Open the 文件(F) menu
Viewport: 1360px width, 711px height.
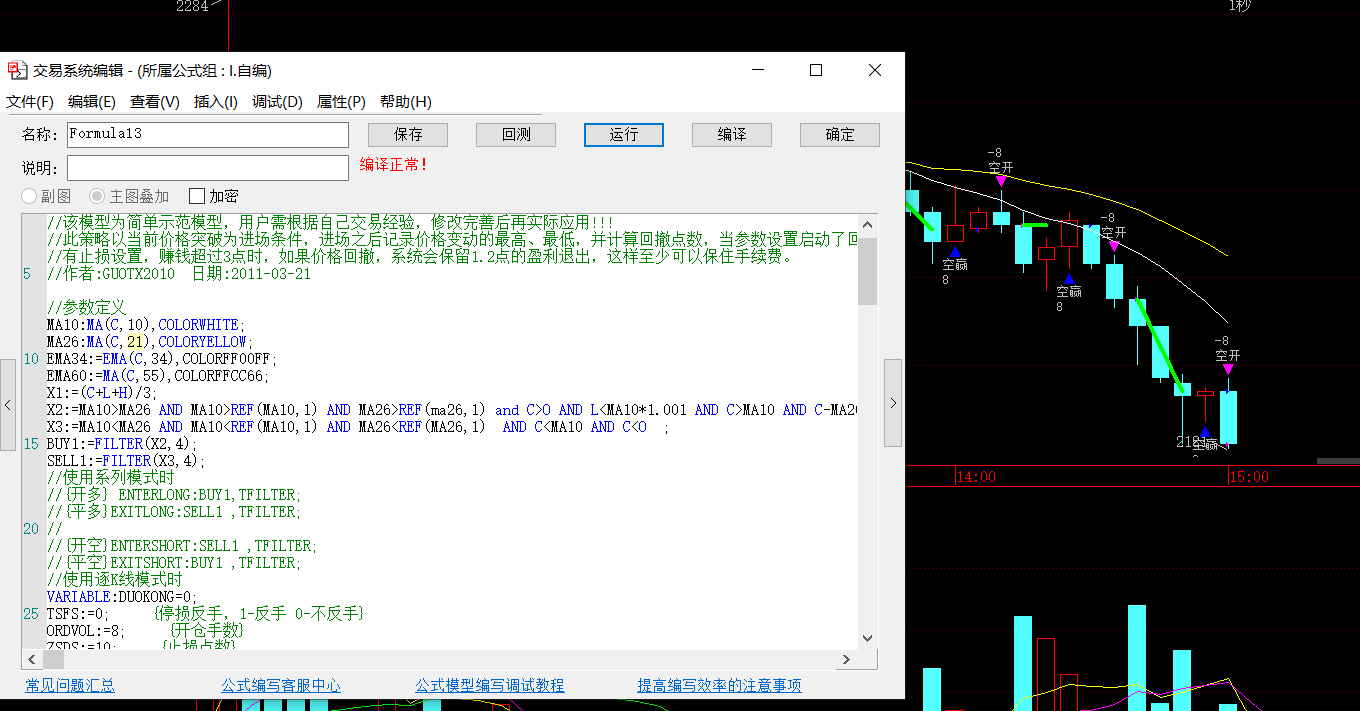pos(30,102)
